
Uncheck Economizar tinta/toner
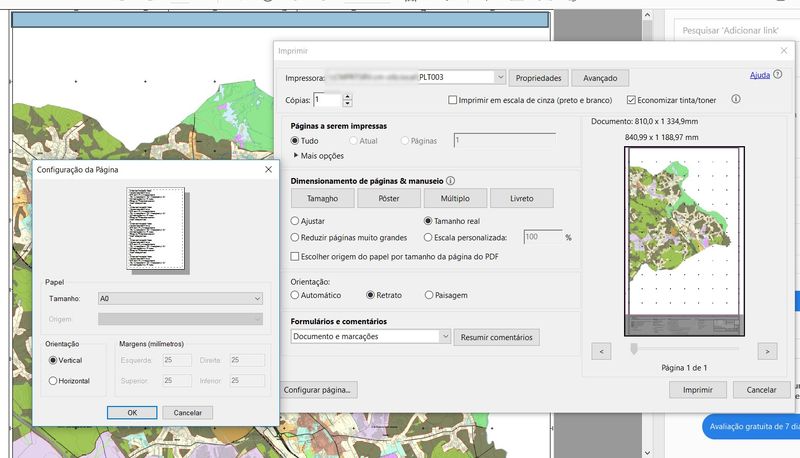(x=631, y=101)
